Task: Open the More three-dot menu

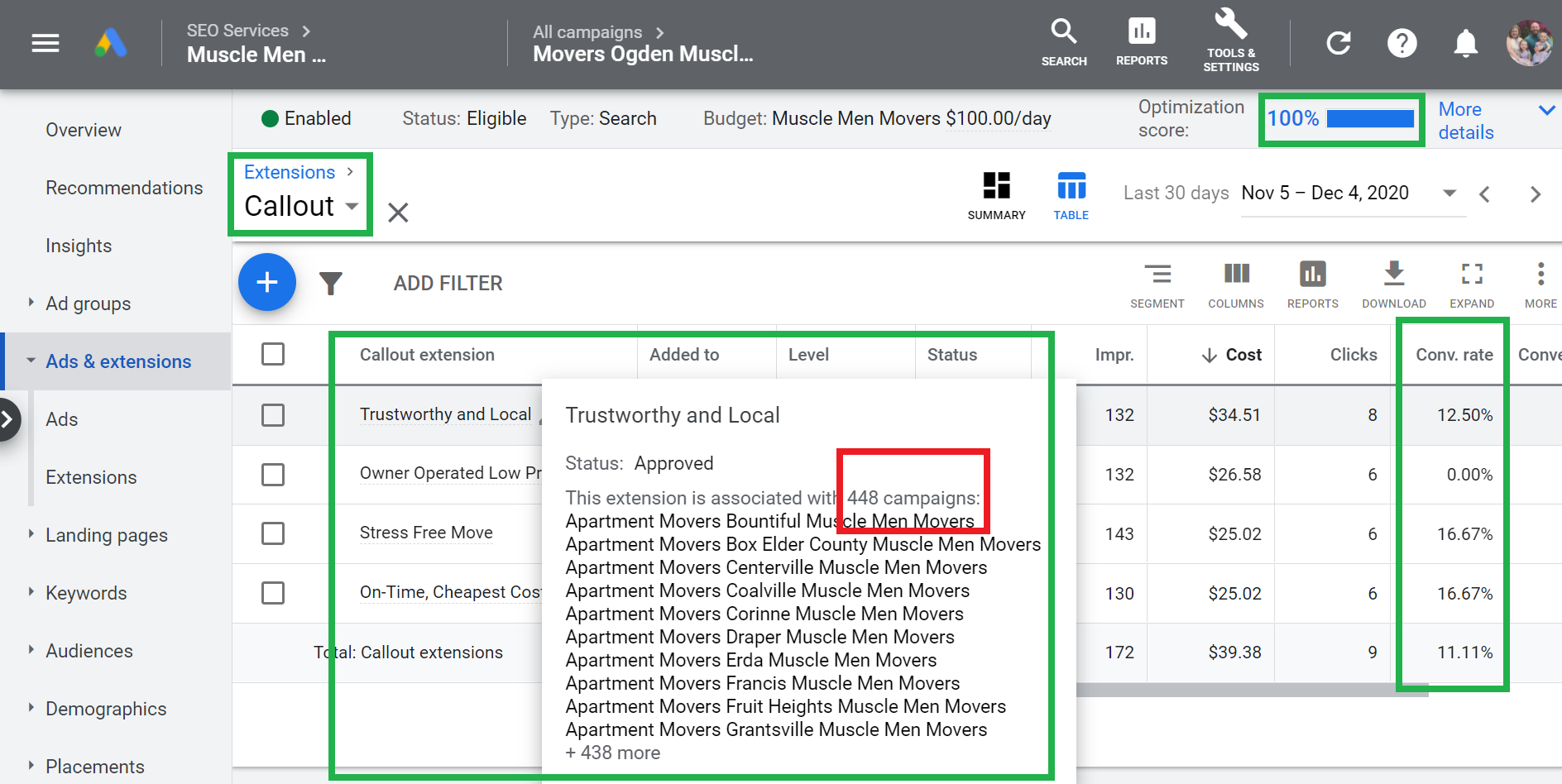Action: tap(1540, 285)
